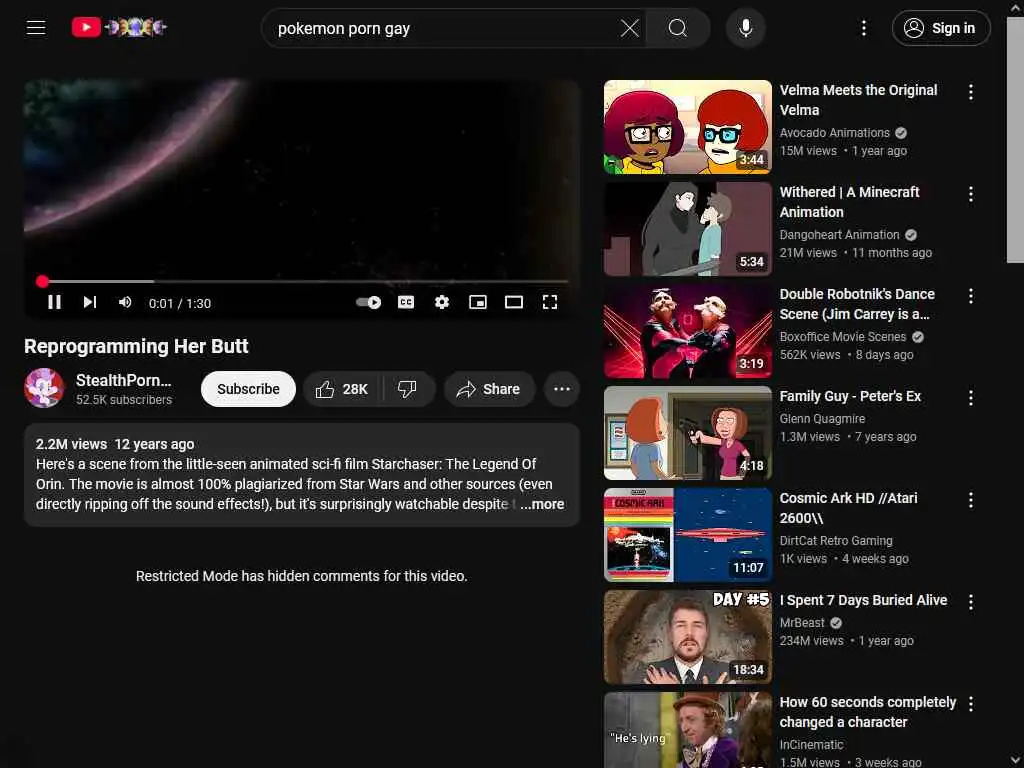Screen dimensions: 1024x768
Task: Click the Withered Minecraft Animation thumbnail
Action: point(687,229)
